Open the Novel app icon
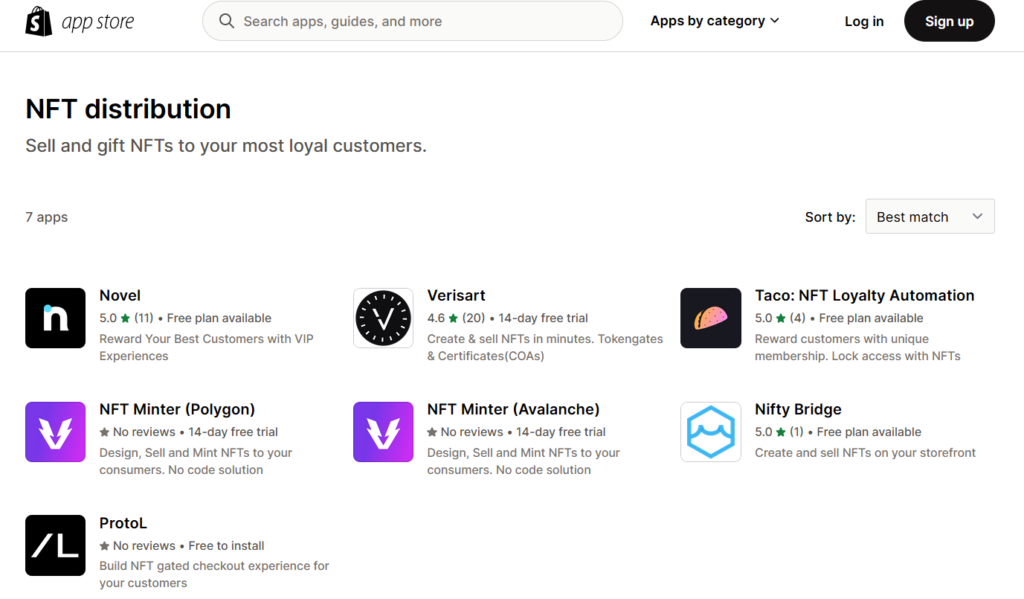1024x599 pixels. point(56,318)
